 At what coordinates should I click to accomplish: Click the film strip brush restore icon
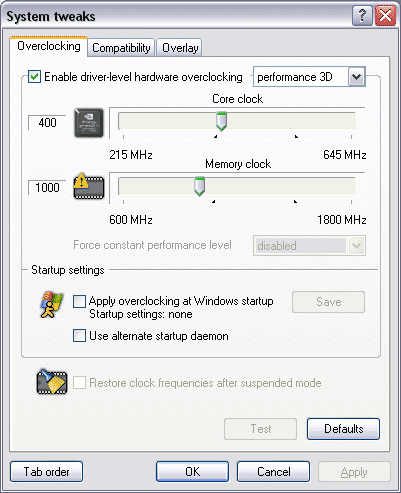(x=52, y=382)
